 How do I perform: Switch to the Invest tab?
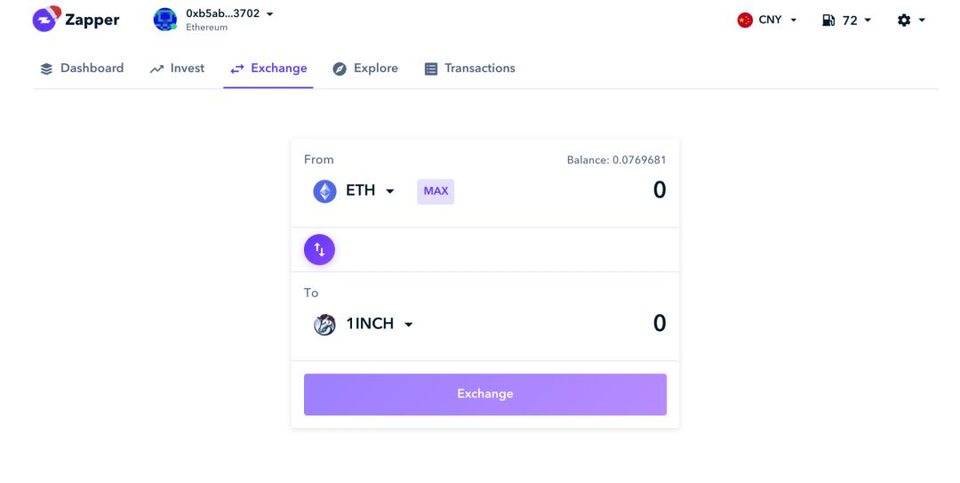click(x=177, y=68)
